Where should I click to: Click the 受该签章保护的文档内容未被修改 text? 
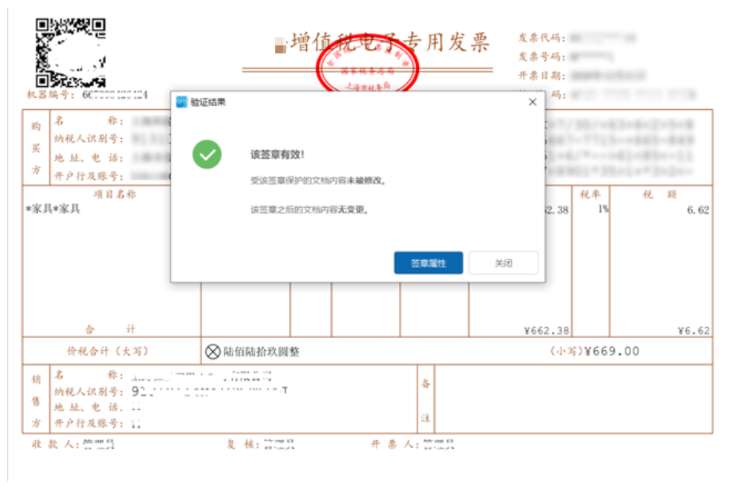[318, 181]
